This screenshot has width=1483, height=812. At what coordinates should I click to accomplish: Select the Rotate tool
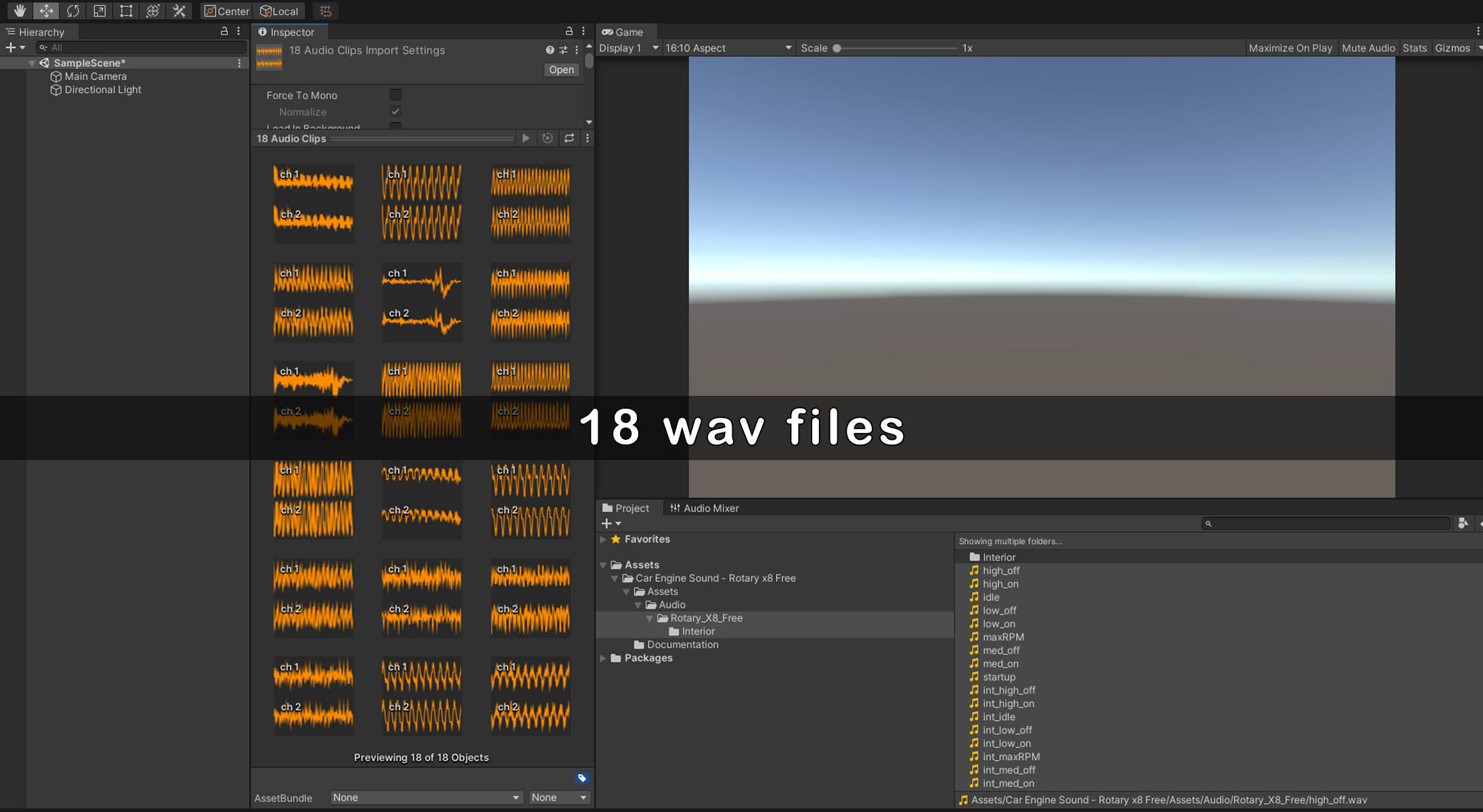[73, 11]
